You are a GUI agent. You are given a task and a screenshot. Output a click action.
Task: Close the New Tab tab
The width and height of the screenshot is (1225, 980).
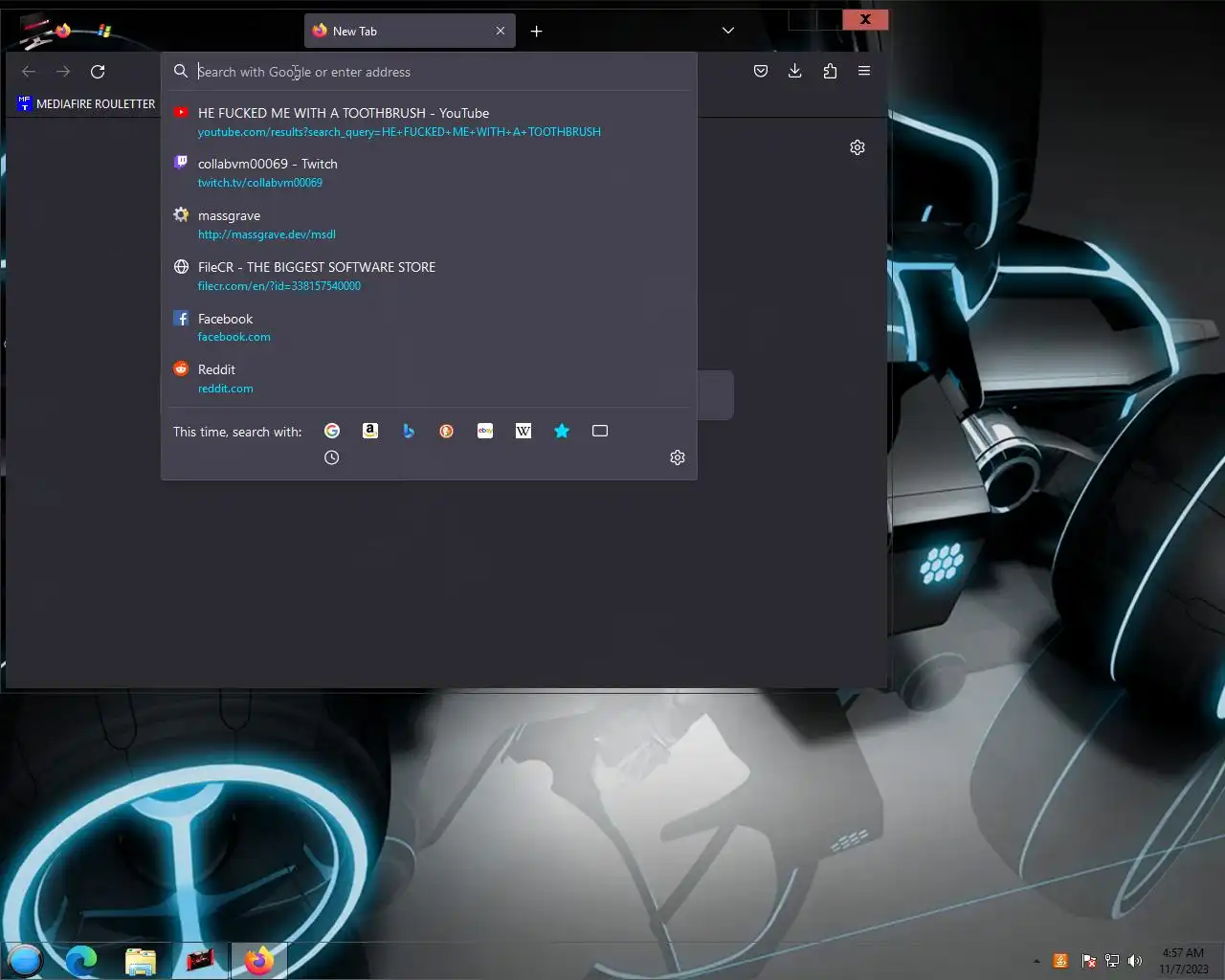(501, 32)
